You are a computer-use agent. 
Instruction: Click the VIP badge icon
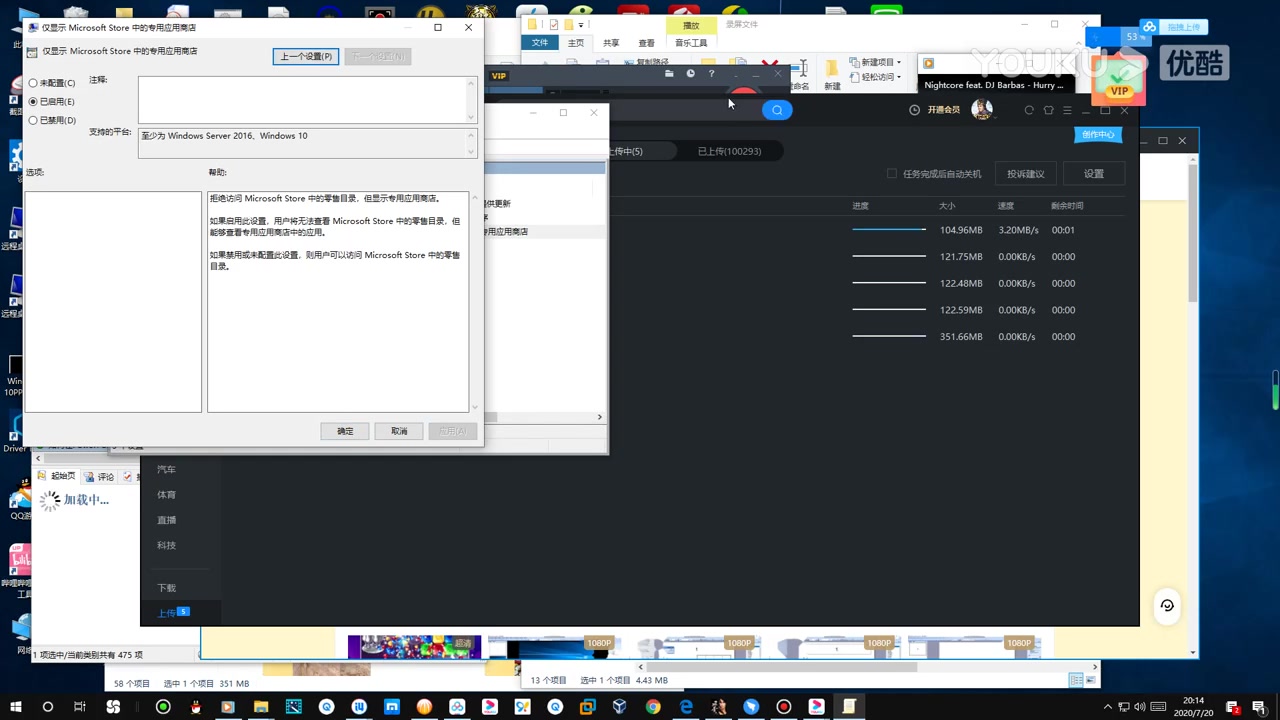click(x=1119, y=90)
